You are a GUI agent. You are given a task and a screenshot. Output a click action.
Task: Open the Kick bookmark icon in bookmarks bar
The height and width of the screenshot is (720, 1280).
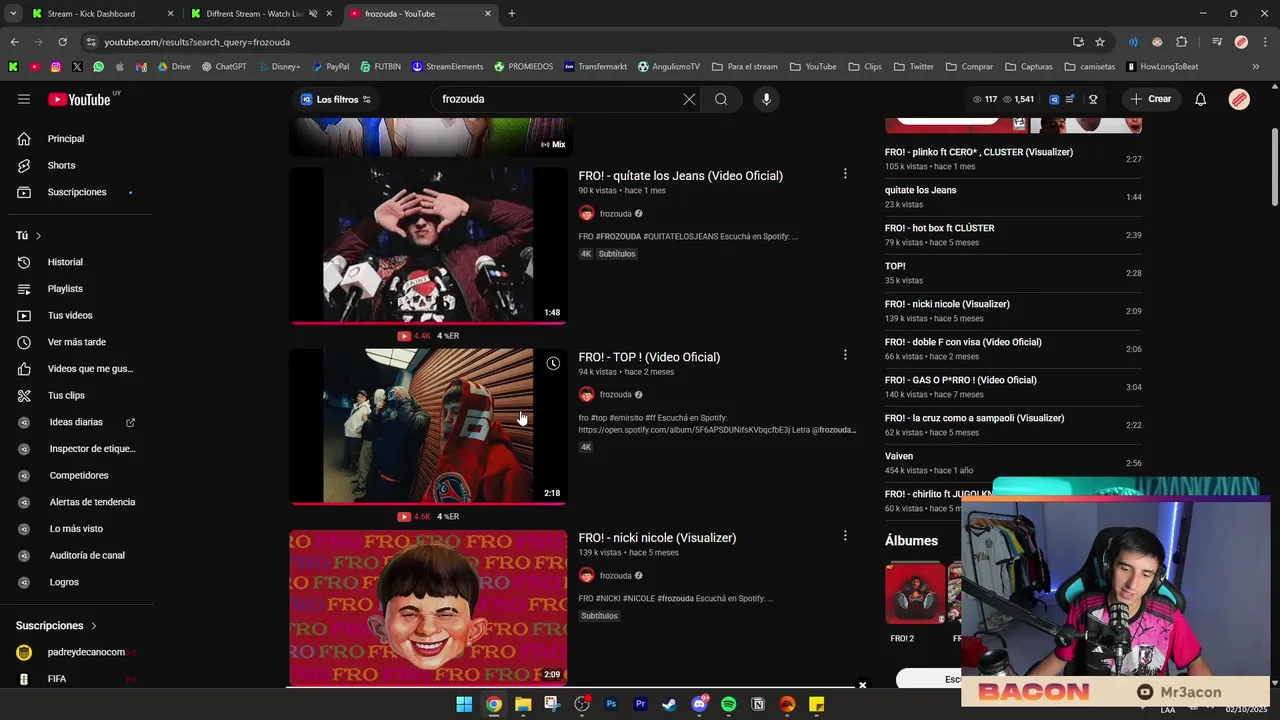(13, 67)
